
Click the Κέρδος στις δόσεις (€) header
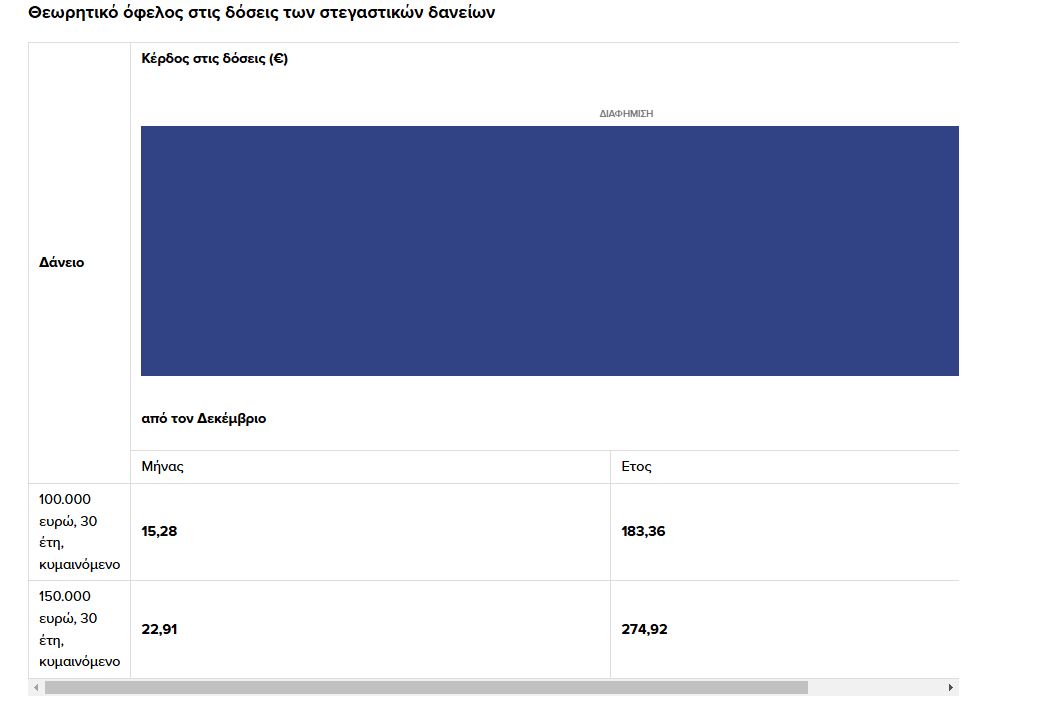[215, 59]
